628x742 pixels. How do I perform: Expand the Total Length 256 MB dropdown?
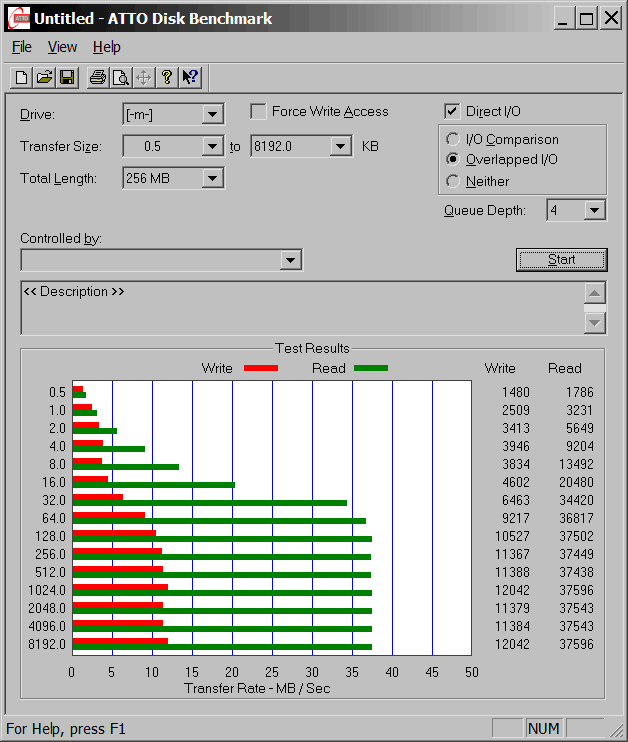(212, 179)
